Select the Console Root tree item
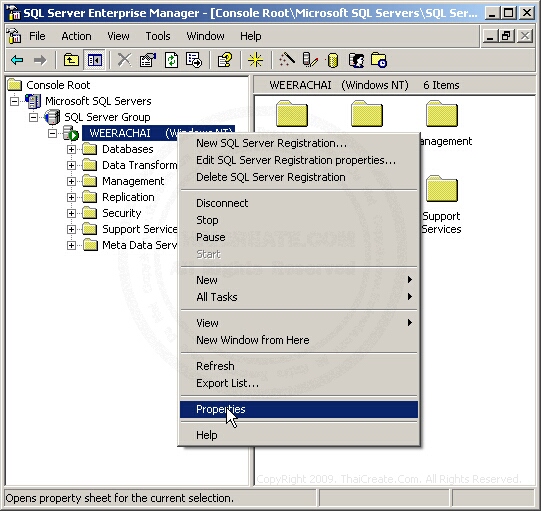This screenshot has height=511, width=541. click(x=58, y=85)
